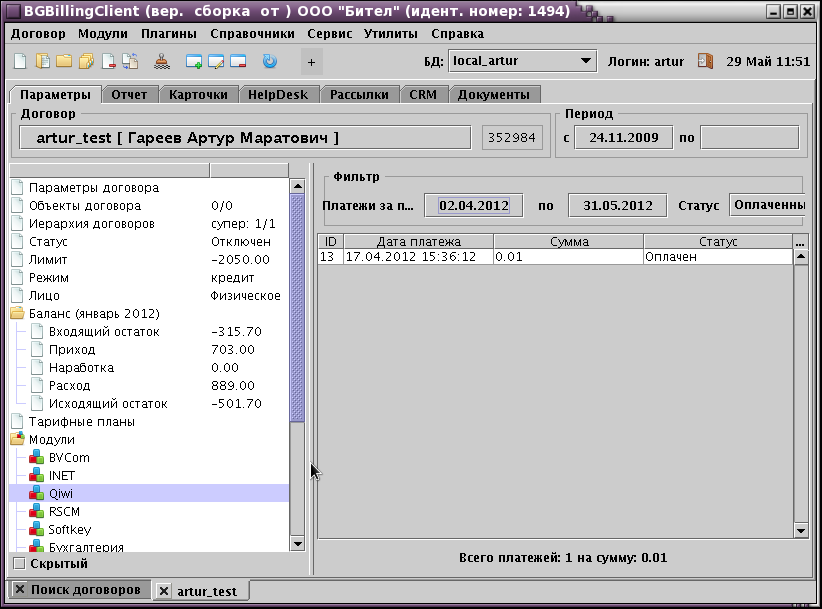This screenshot has height=609, width=822.
Task: Click the logout door icon beside login
Action: coord(705,61)
